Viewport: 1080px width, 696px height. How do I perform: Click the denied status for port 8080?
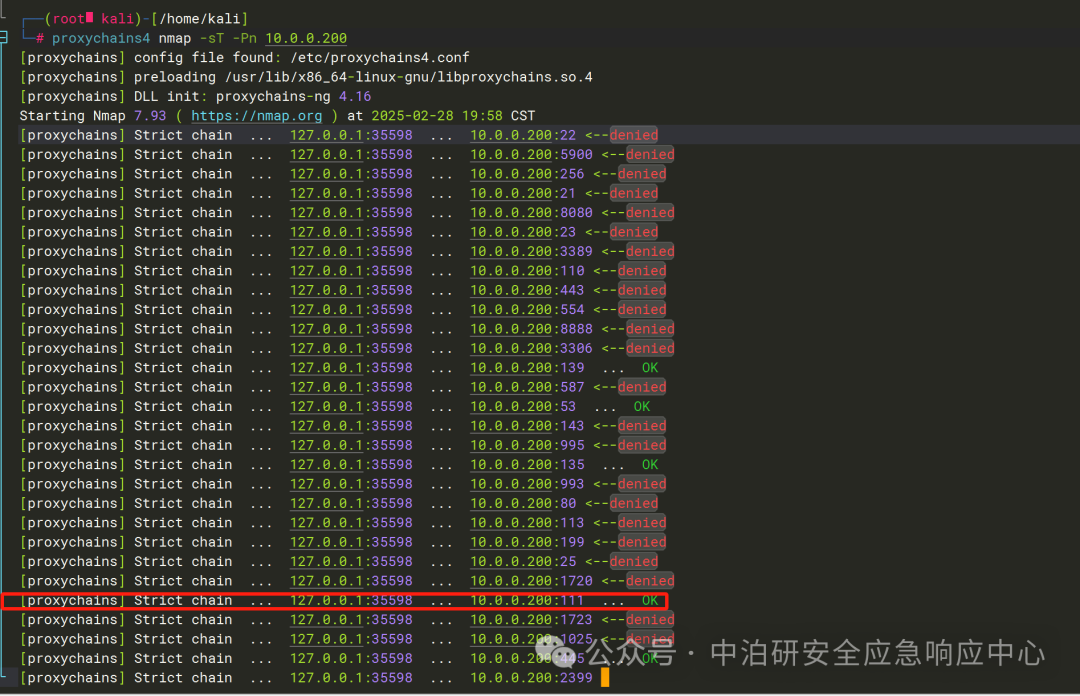pos(650,212)
